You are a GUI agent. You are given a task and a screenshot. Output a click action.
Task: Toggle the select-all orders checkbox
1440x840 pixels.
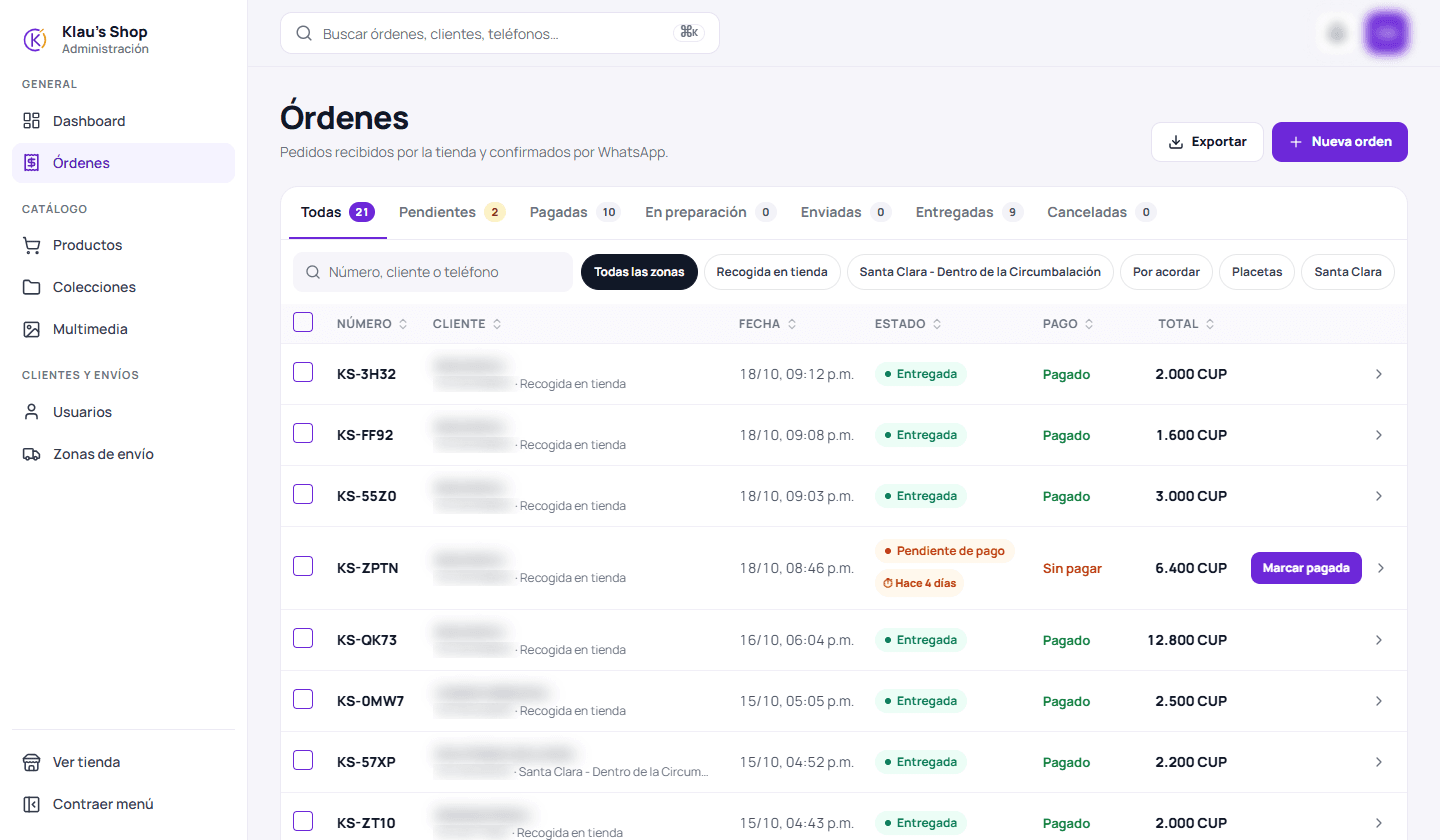point(303,322)
